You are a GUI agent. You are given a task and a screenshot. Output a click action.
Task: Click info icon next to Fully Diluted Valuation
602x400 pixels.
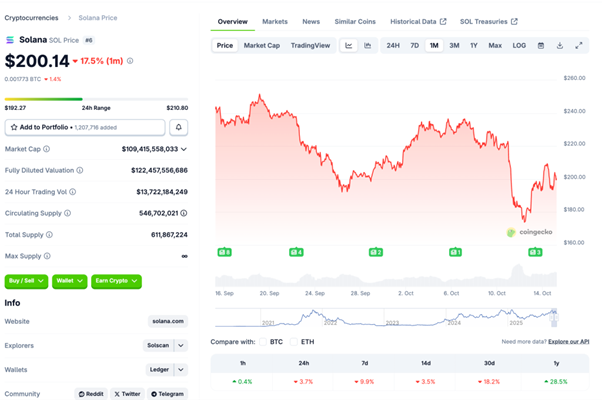coord(82,170)
